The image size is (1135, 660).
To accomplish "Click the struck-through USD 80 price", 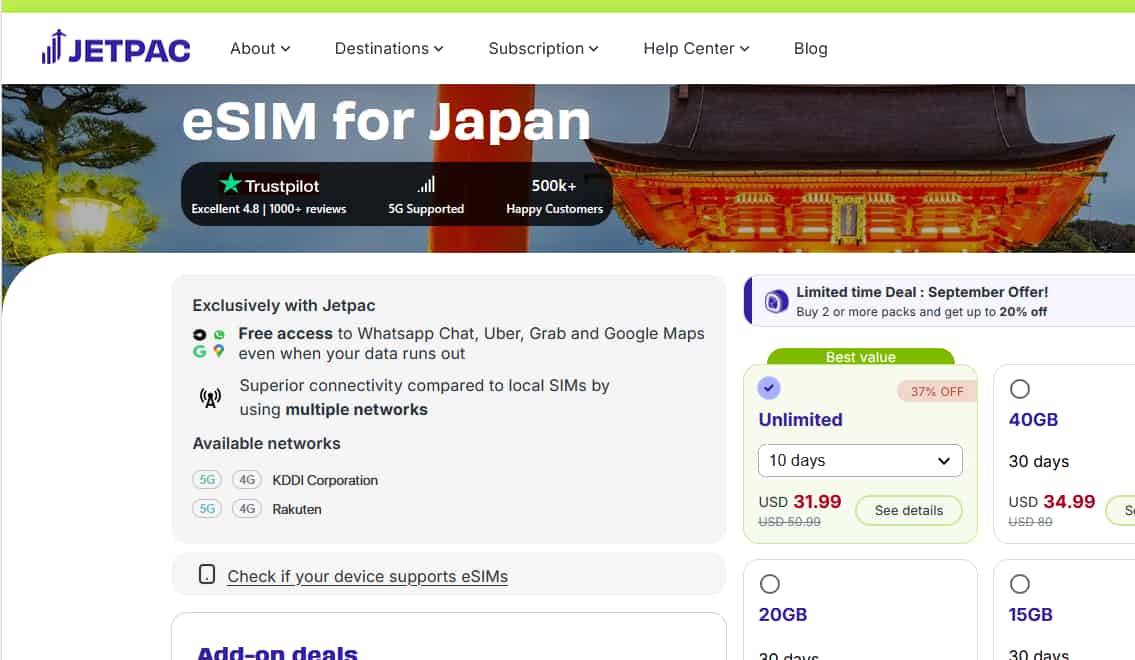I will click(x=1031, y=522).
